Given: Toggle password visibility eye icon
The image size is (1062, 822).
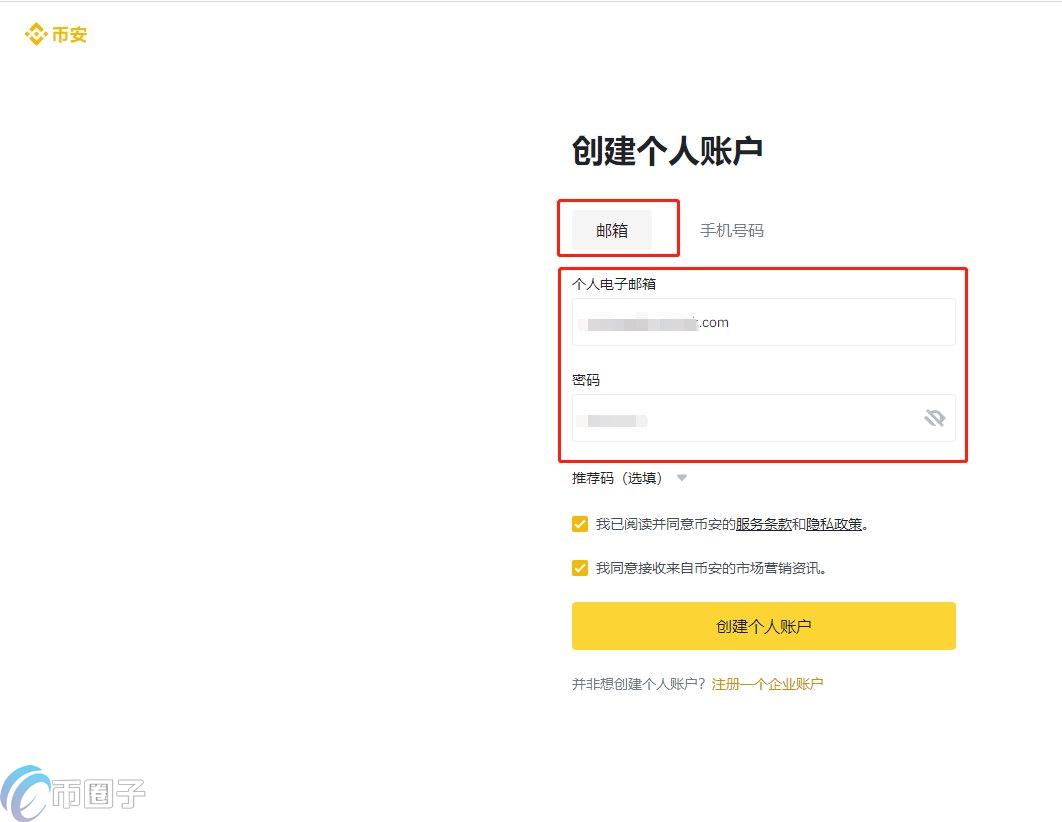Looking at the screenshot, I should pyautogui.click(x=935, y=418).
